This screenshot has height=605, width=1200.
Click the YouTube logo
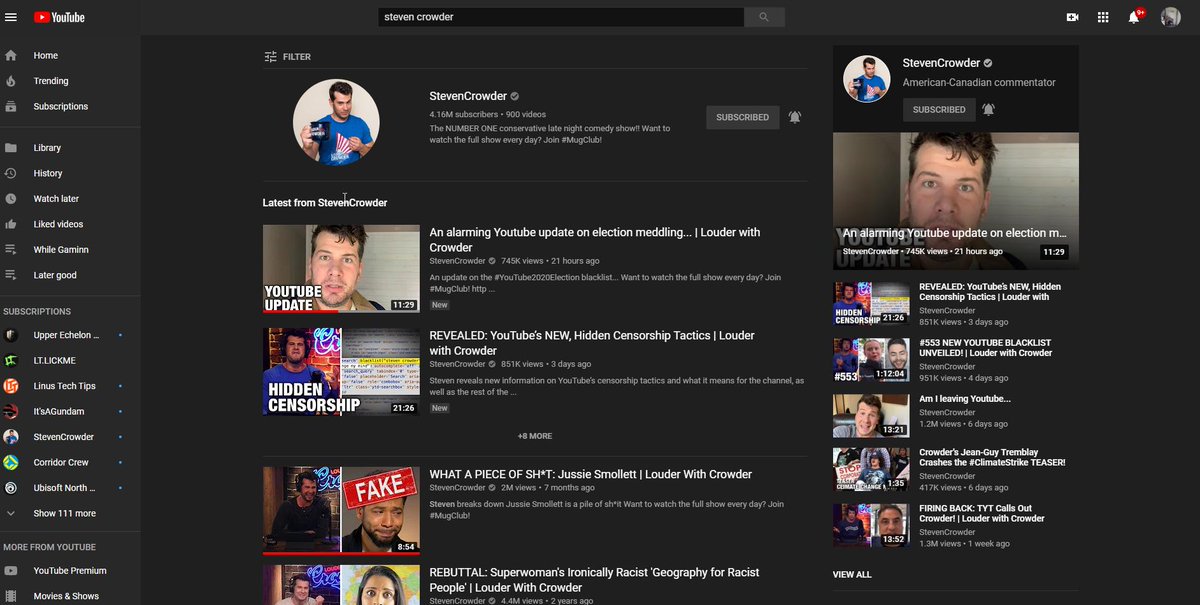tap(59, 17)
